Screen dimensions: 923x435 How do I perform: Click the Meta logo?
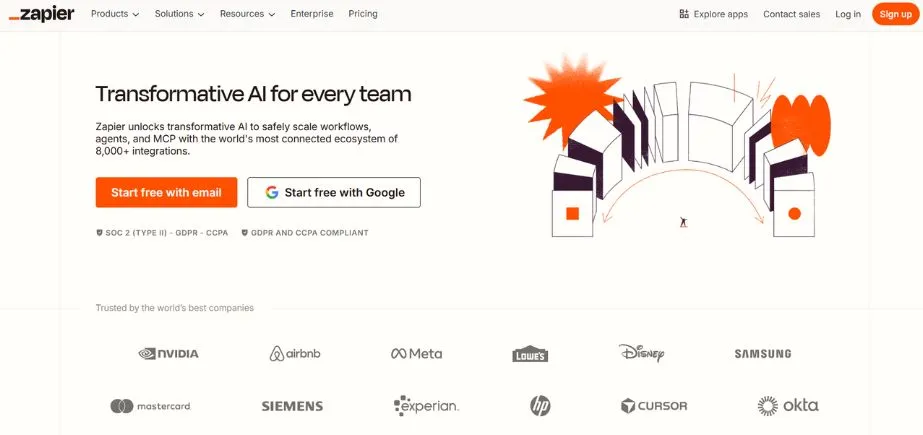point(416,354)
